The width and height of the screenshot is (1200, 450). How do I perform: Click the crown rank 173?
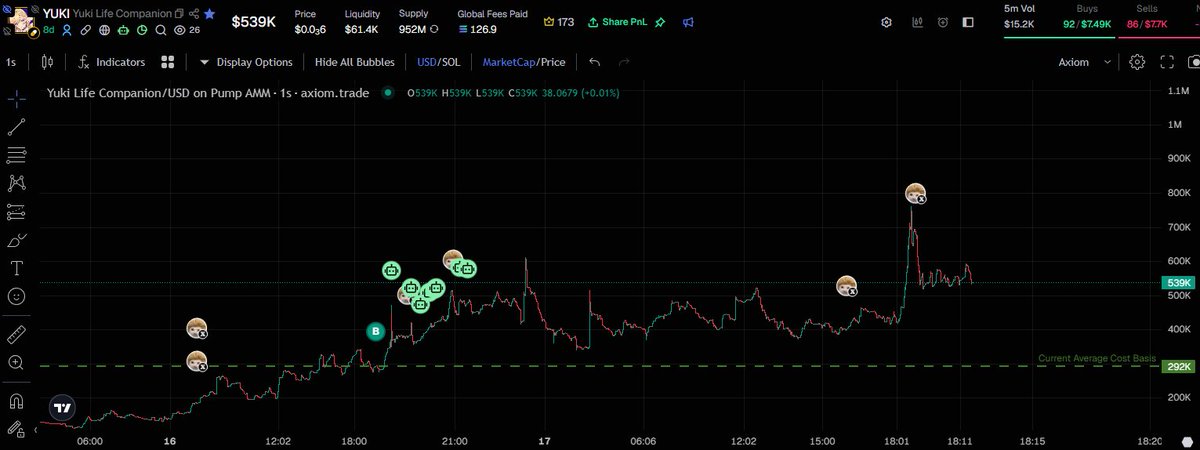click(x=559, y=22)
